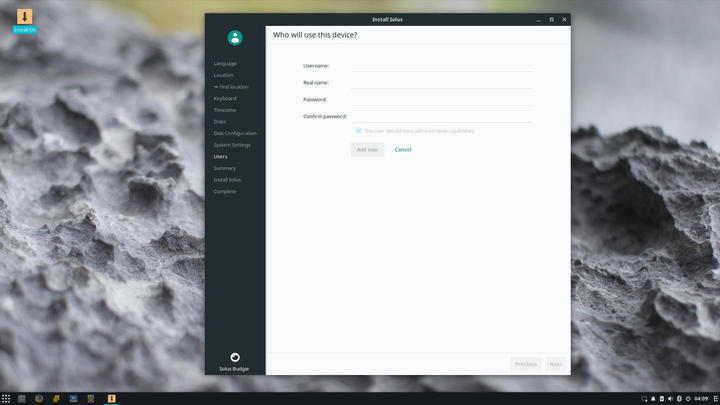Select the Timezone step in sidebar
The image size is (720, 405).
(x=225, y=110)
